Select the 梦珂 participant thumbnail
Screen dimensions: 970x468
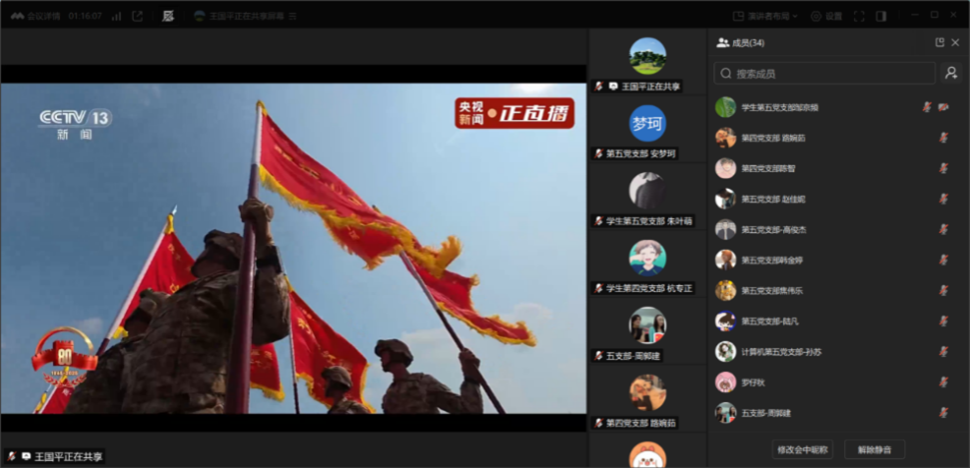point(647,125)
